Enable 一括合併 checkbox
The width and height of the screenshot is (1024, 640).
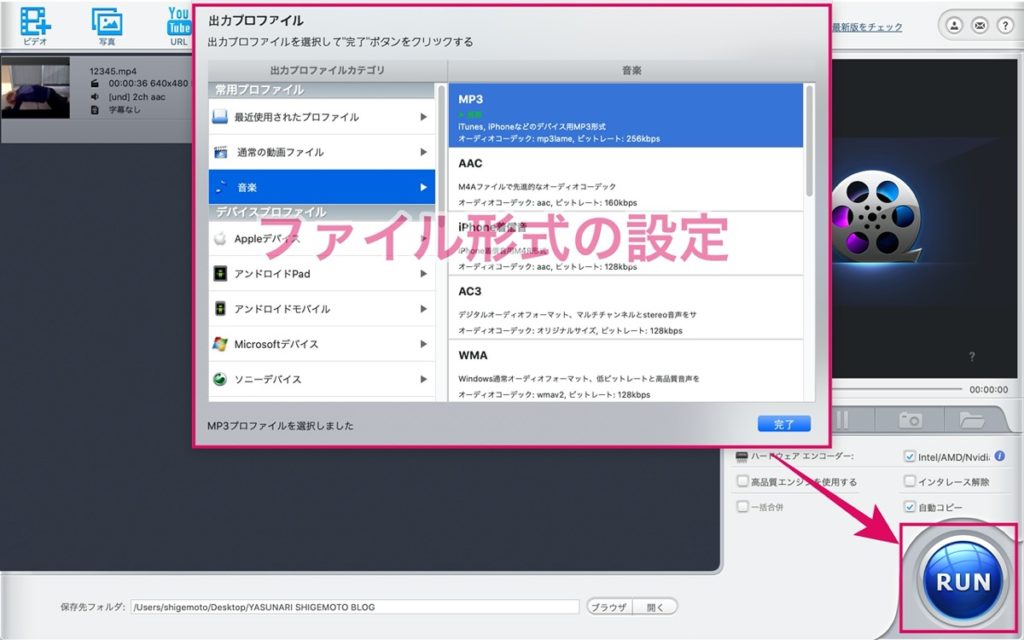[742, 506]
